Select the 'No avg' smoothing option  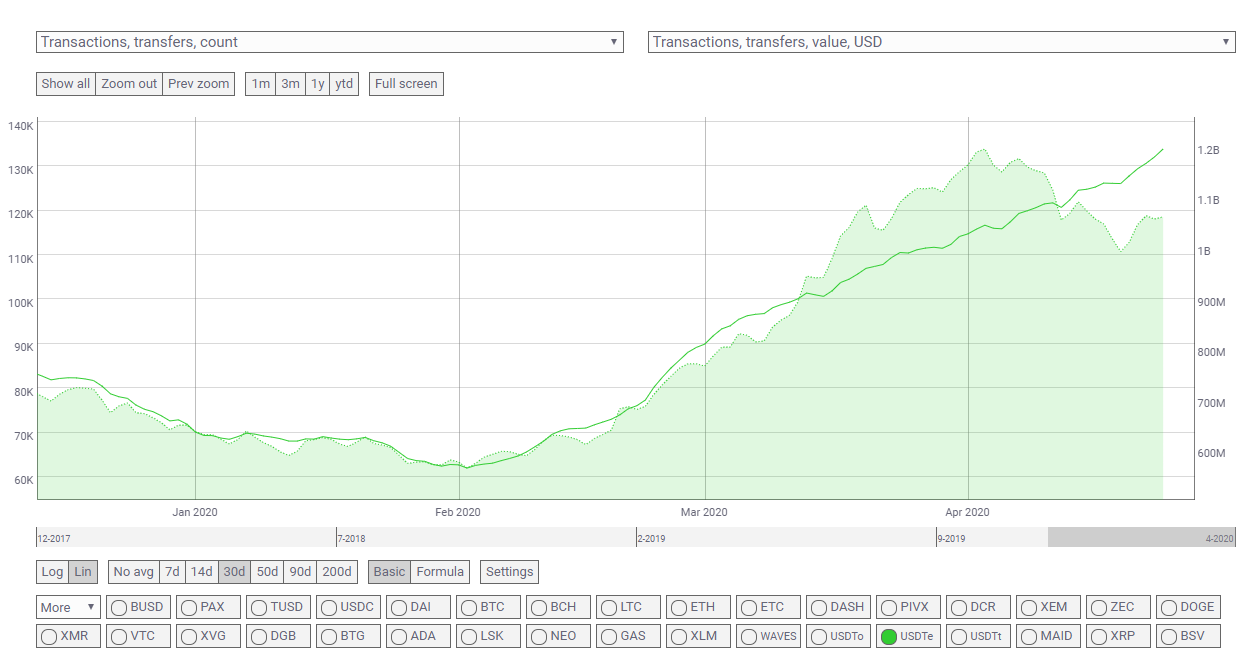pyautogui.click(x=134, y=572)
